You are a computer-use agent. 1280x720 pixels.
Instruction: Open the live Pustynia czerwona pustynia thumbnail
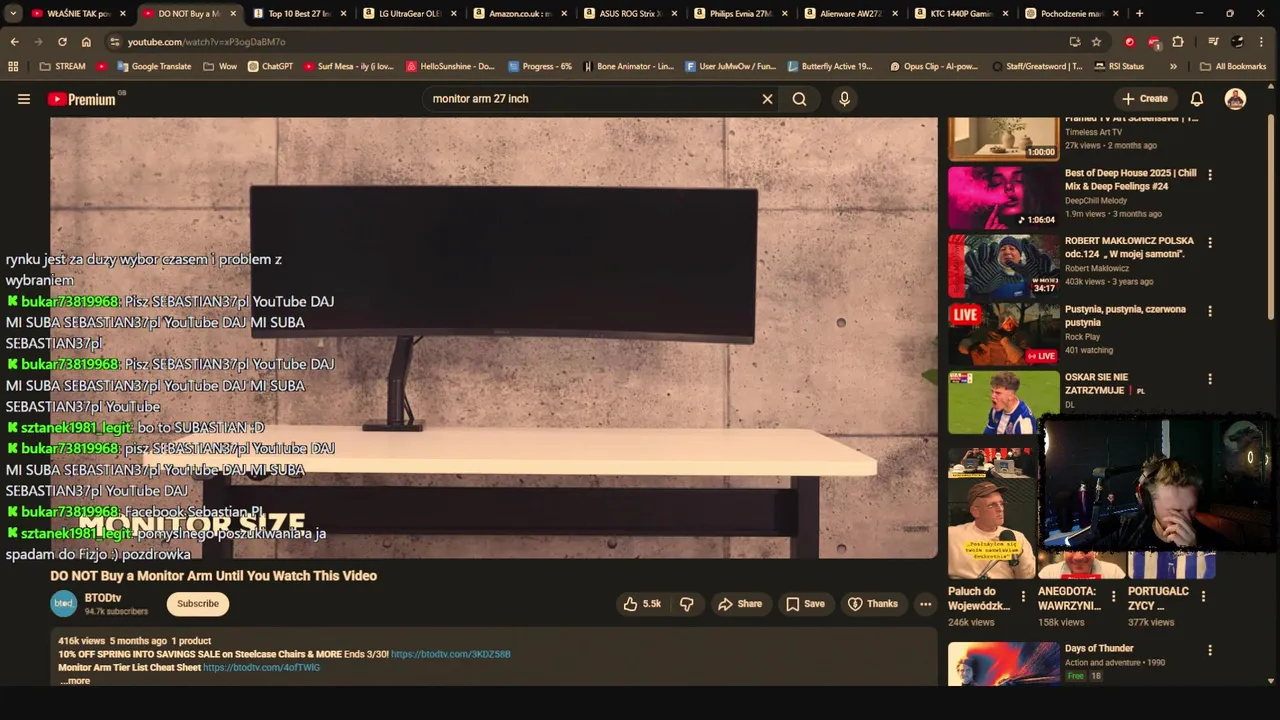click(x=1003, y=333)
